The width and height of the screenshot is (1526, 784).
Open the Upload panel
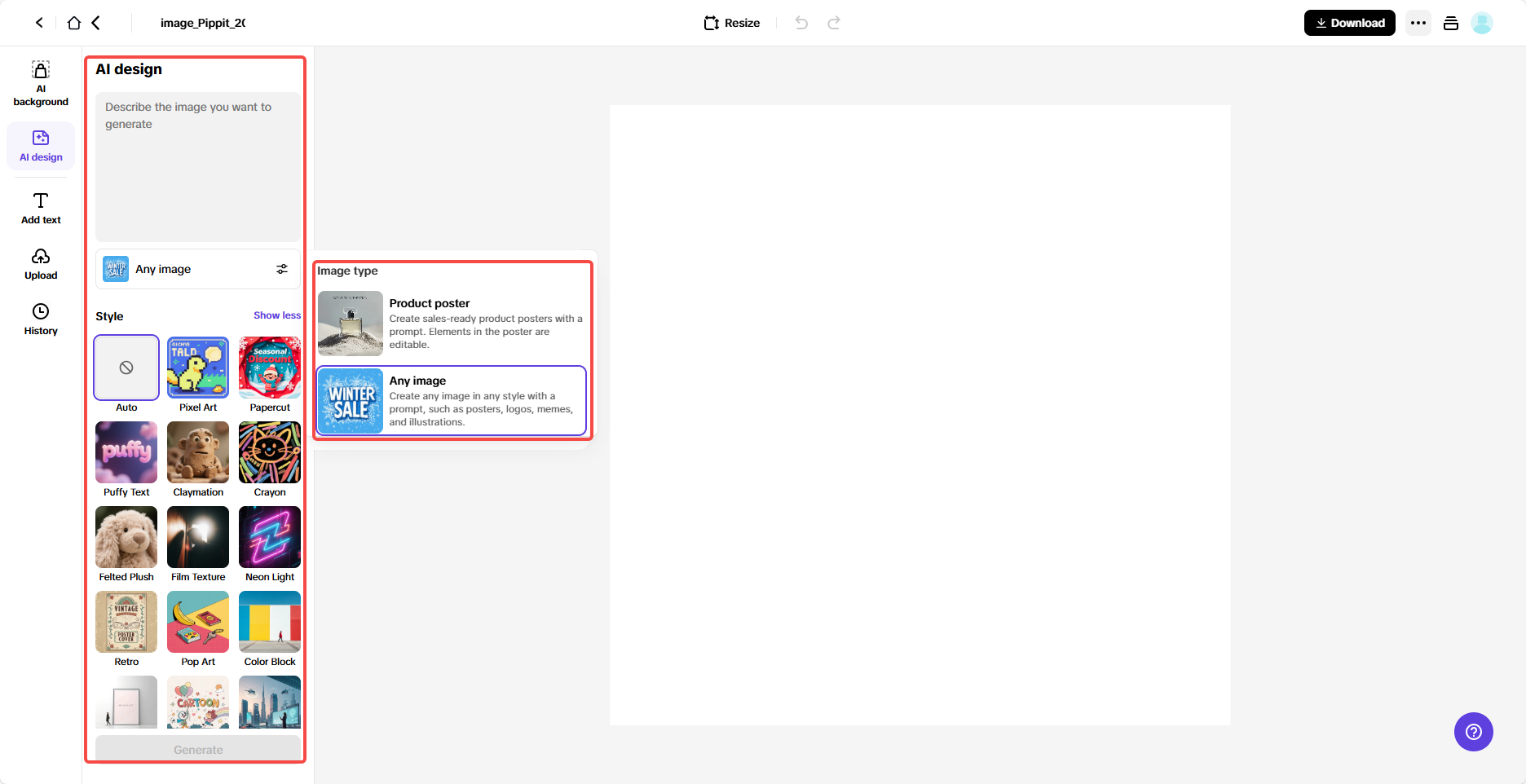tap(40, 262)
